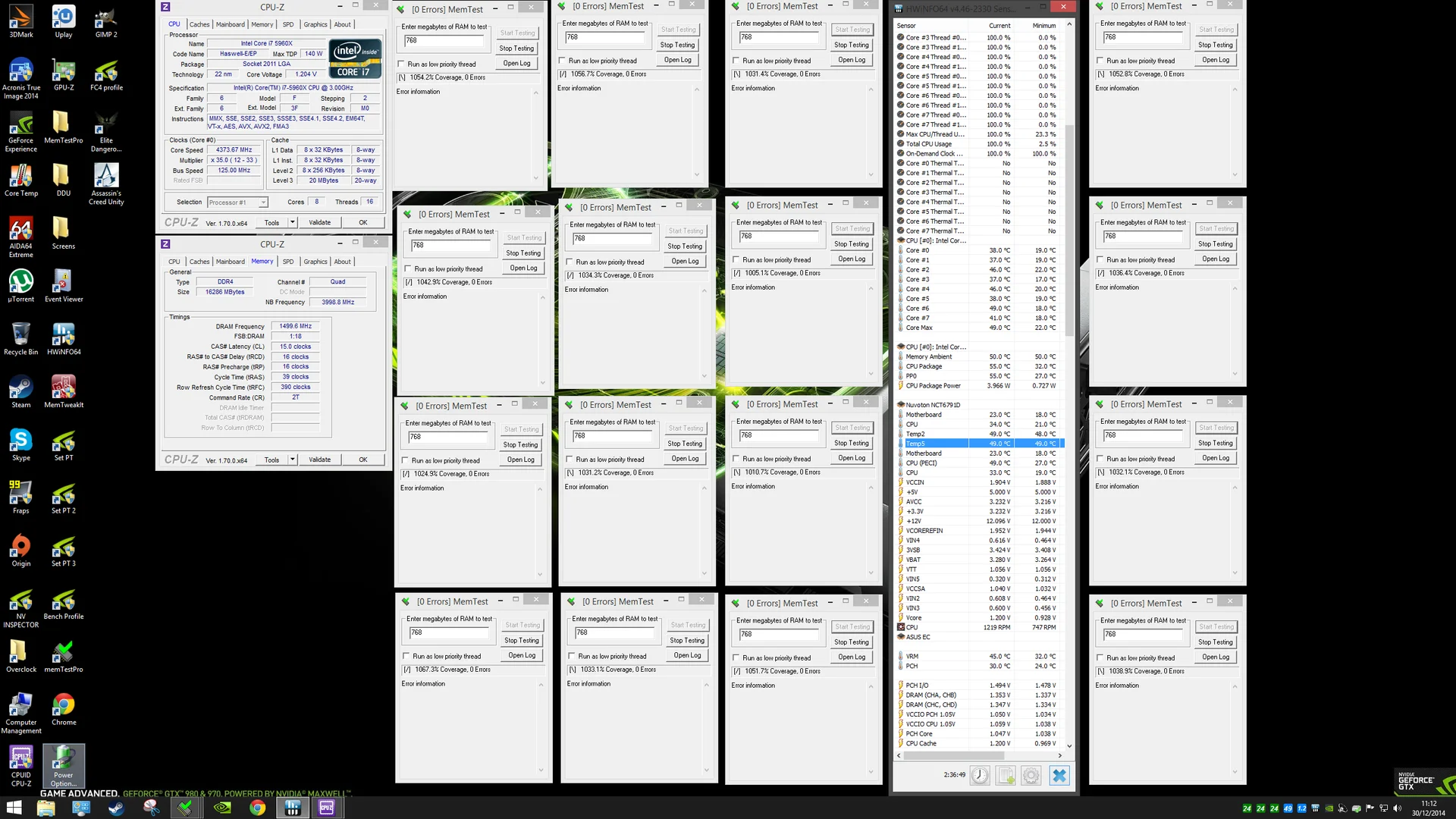This screenshot has width=1456, height=819.
Task: Click Chrome icon in the taskbar
Action: (258, 808)
